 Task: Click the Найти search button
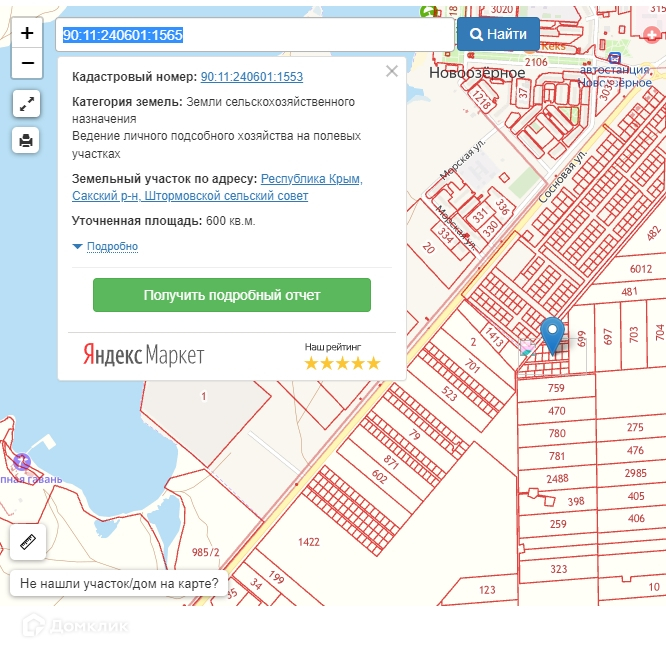497,34
